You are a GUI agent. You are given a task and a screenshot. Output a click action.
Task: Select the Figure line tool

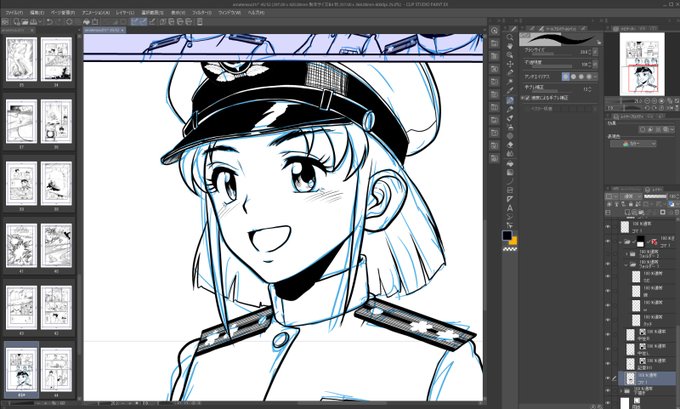(510, 181)
